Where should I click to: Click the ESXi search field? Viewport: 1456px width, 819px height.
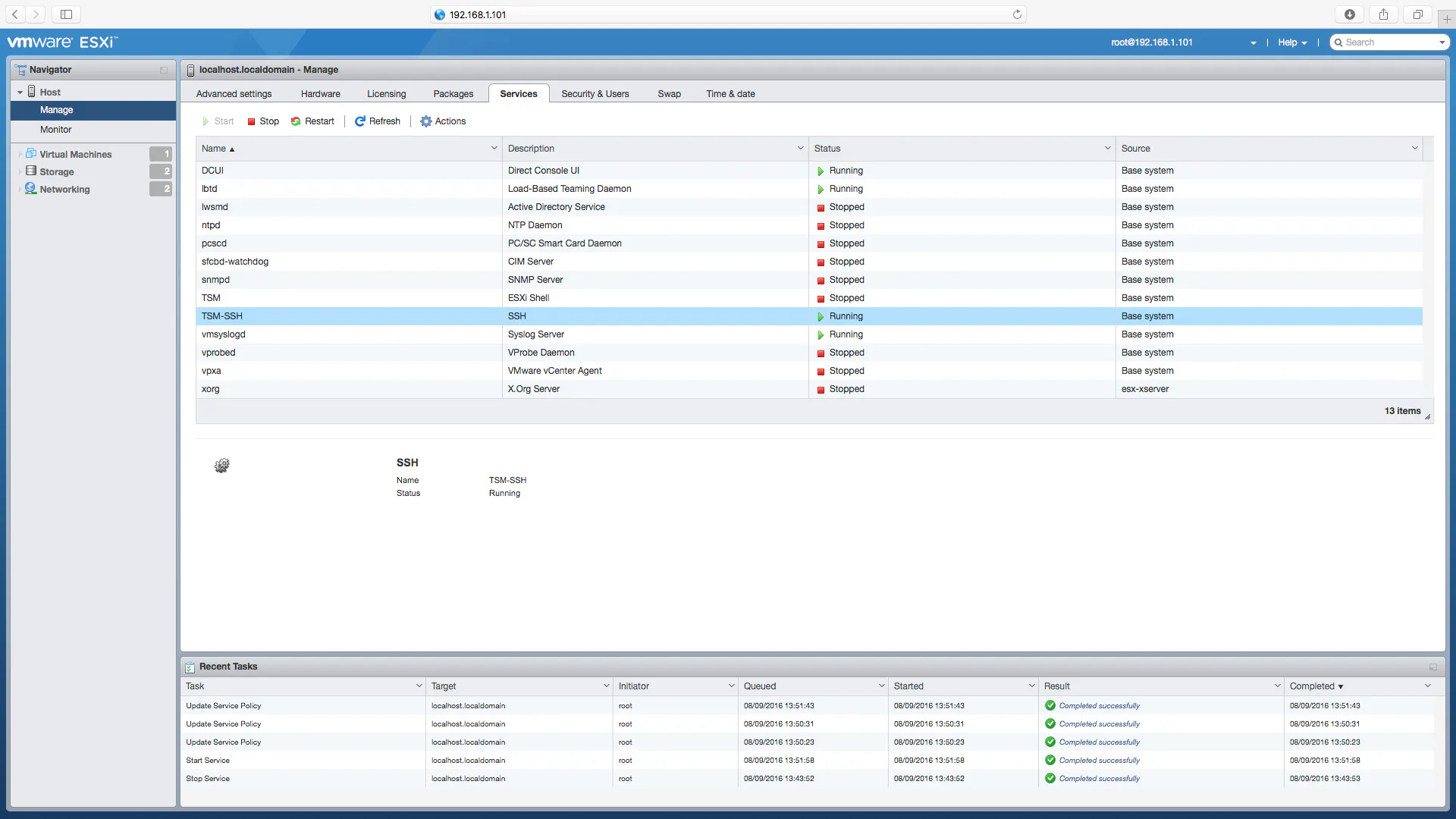1389,42
